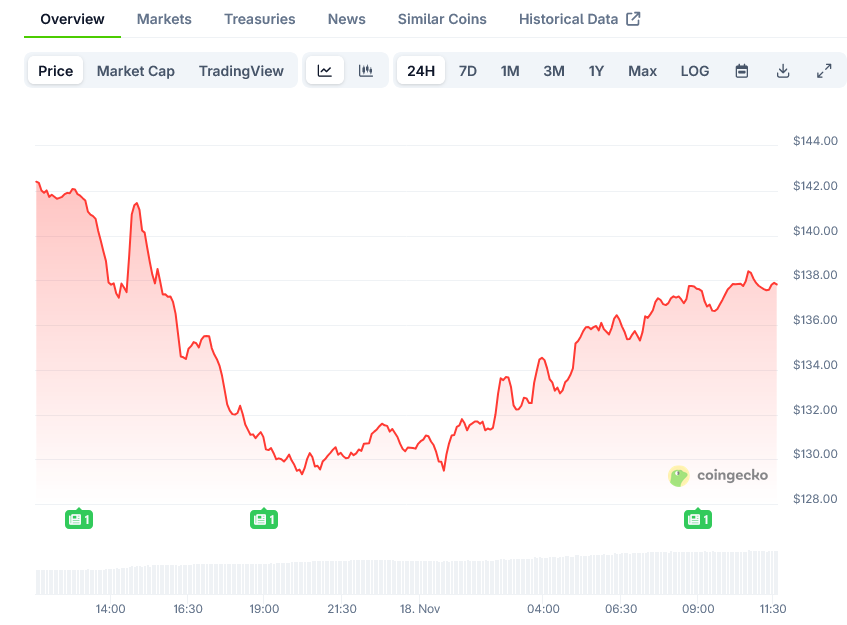Switch to candlestick chart icon
847x625 pixels.
(x=366, y=71)
